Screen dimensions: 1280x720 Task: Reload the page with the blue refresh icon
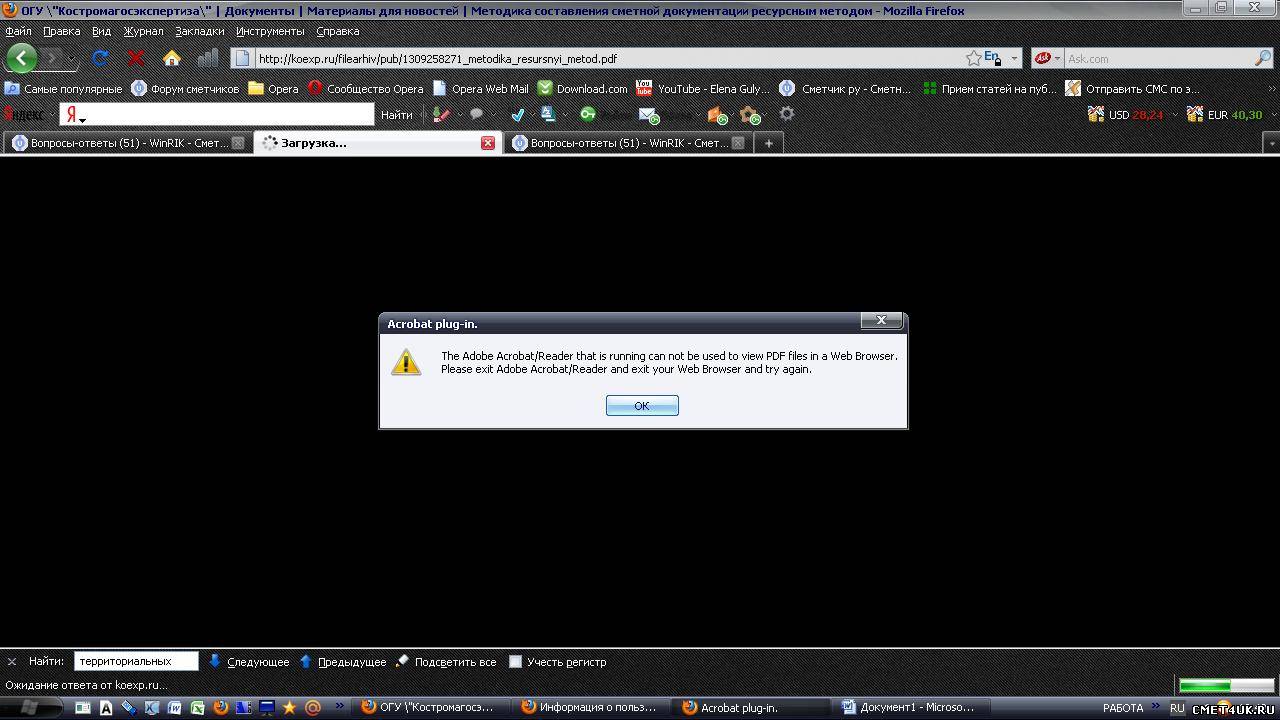pyautogui.click(x=100, y=58)
